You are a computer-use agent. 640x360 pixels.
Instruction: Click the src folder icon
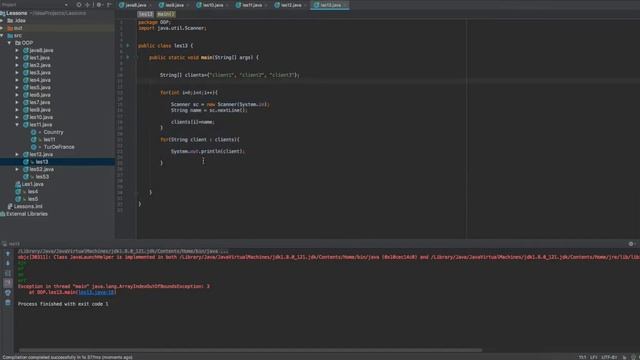(10, 36)
